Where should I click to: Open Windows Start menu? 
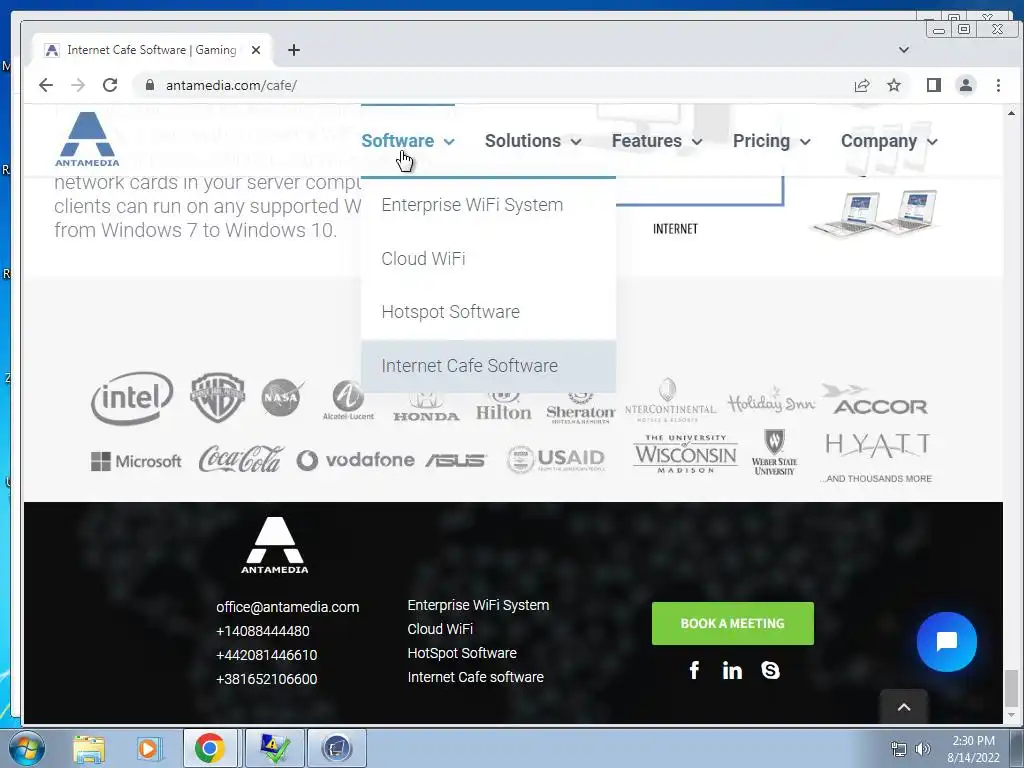27,748
